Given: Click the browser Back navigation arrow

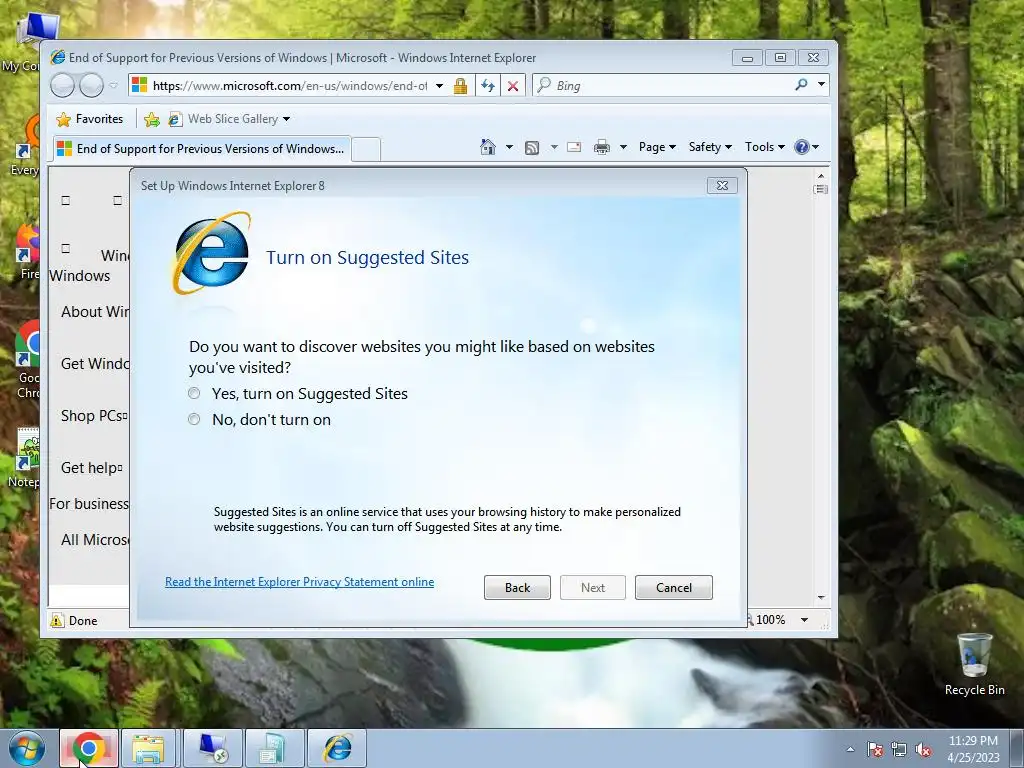Looking at the screenshot, I should 63,85.
